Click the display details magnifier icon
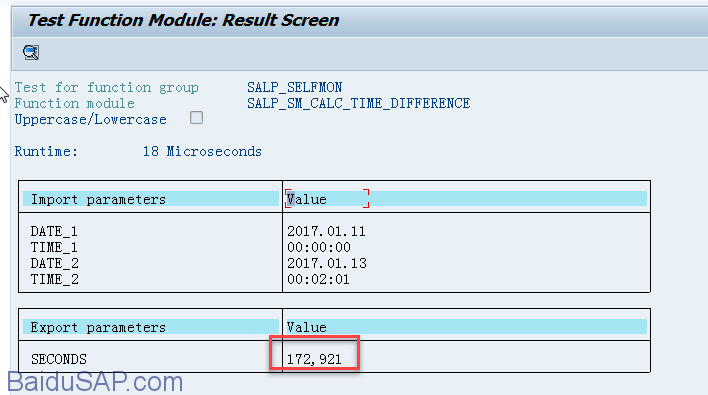708x395 pixels. tap(31, 52)
